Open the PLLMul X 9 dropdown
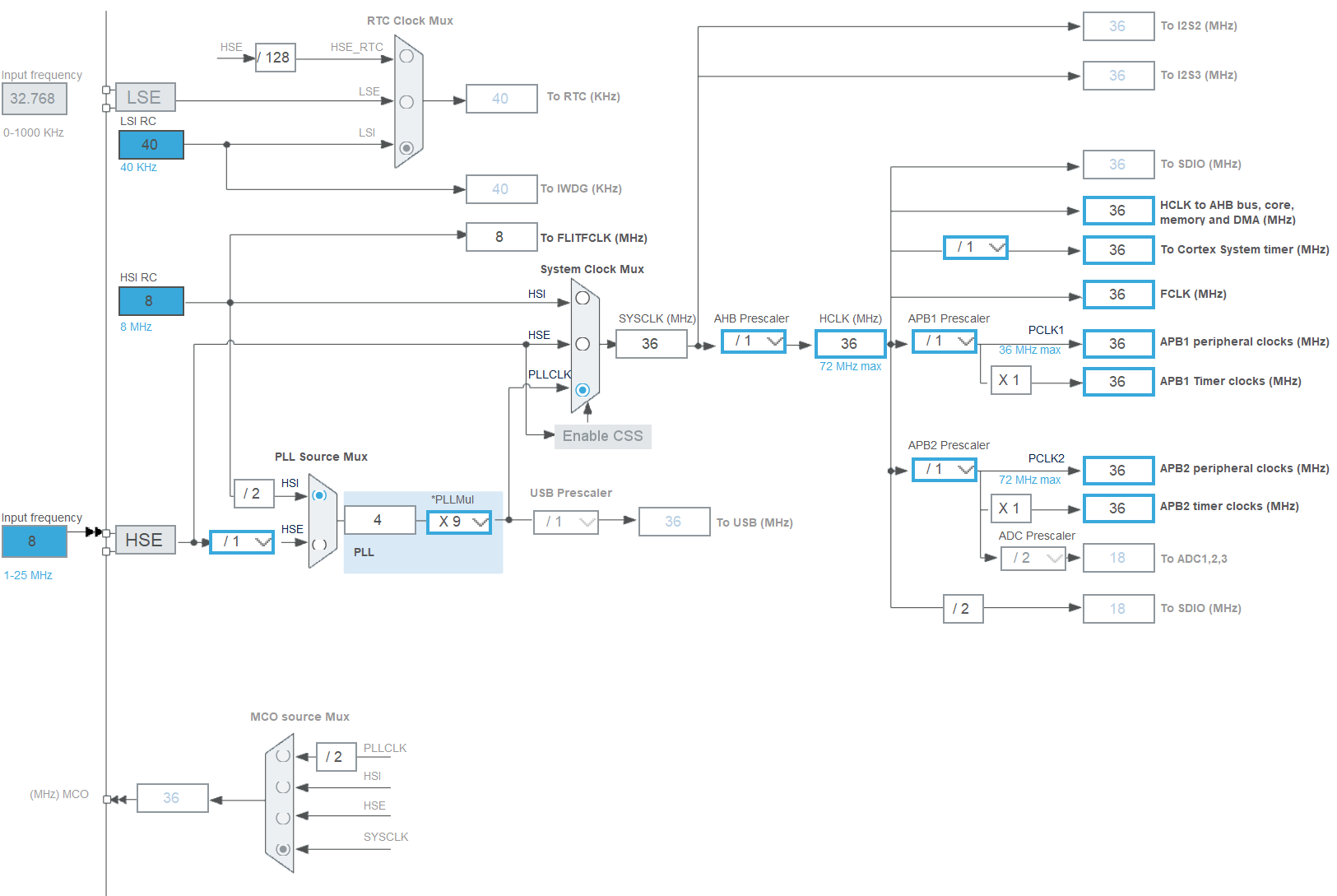This screenshot has width=1337, height=896. pos(459,522)
